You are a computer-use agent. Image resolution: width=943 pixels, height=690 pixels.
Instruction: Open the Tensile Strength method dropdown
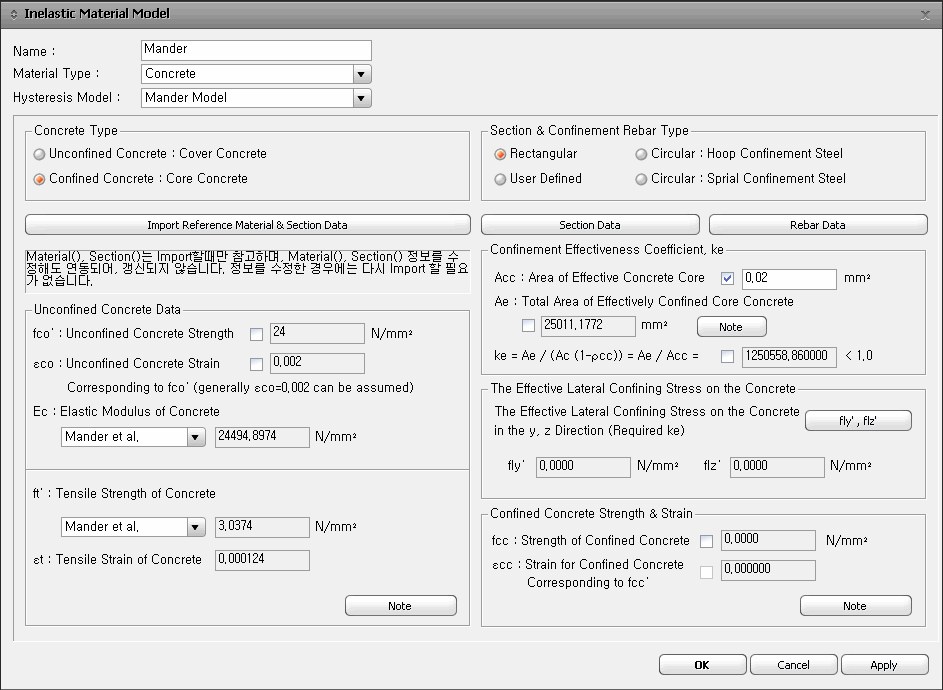195,527
